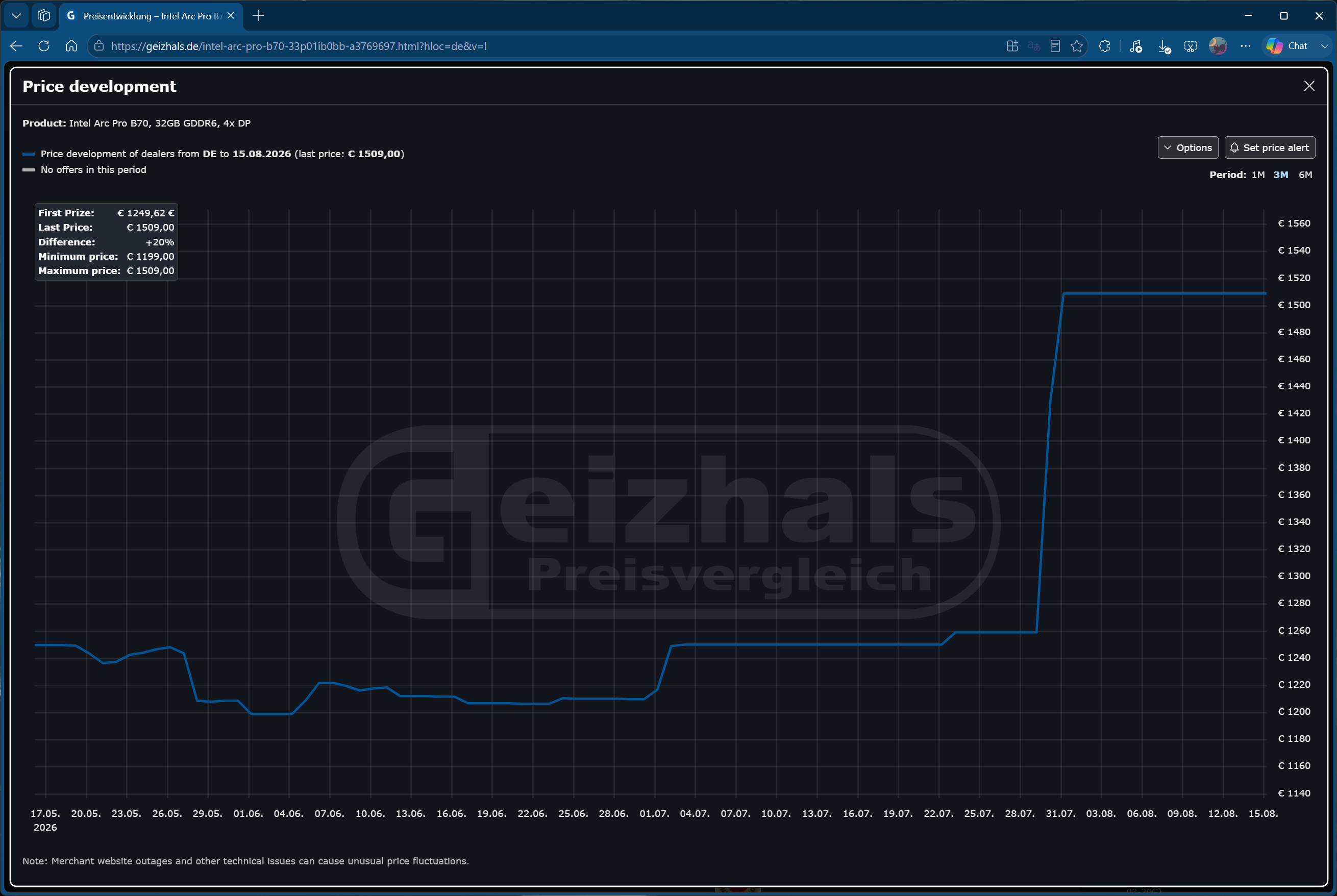Open screenshot capture tool

pyautogui.click(x=1191, y=46)
